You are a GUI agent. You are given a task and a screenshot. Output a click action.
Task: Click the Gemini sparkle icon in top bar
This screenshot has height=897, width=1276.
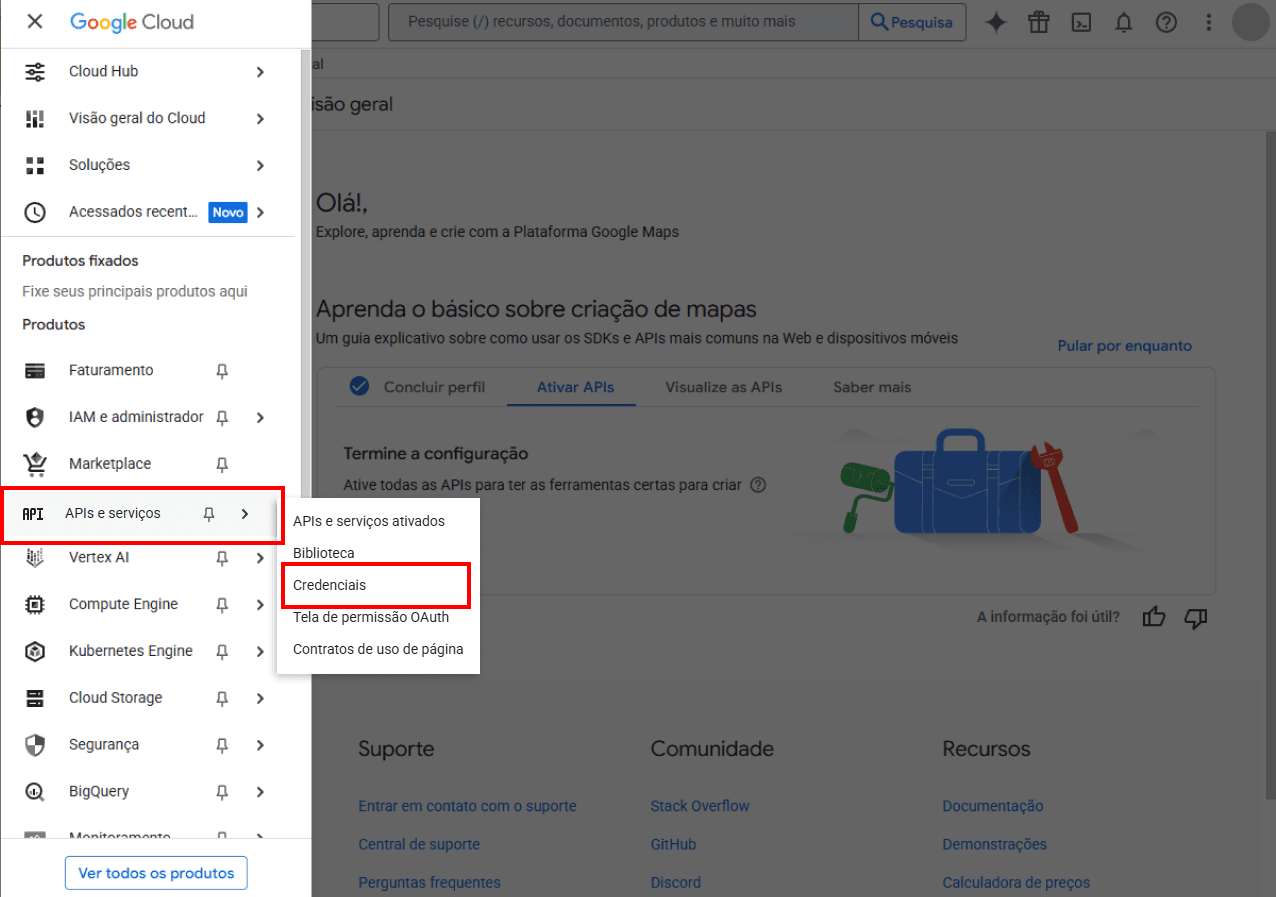[995, 22]
